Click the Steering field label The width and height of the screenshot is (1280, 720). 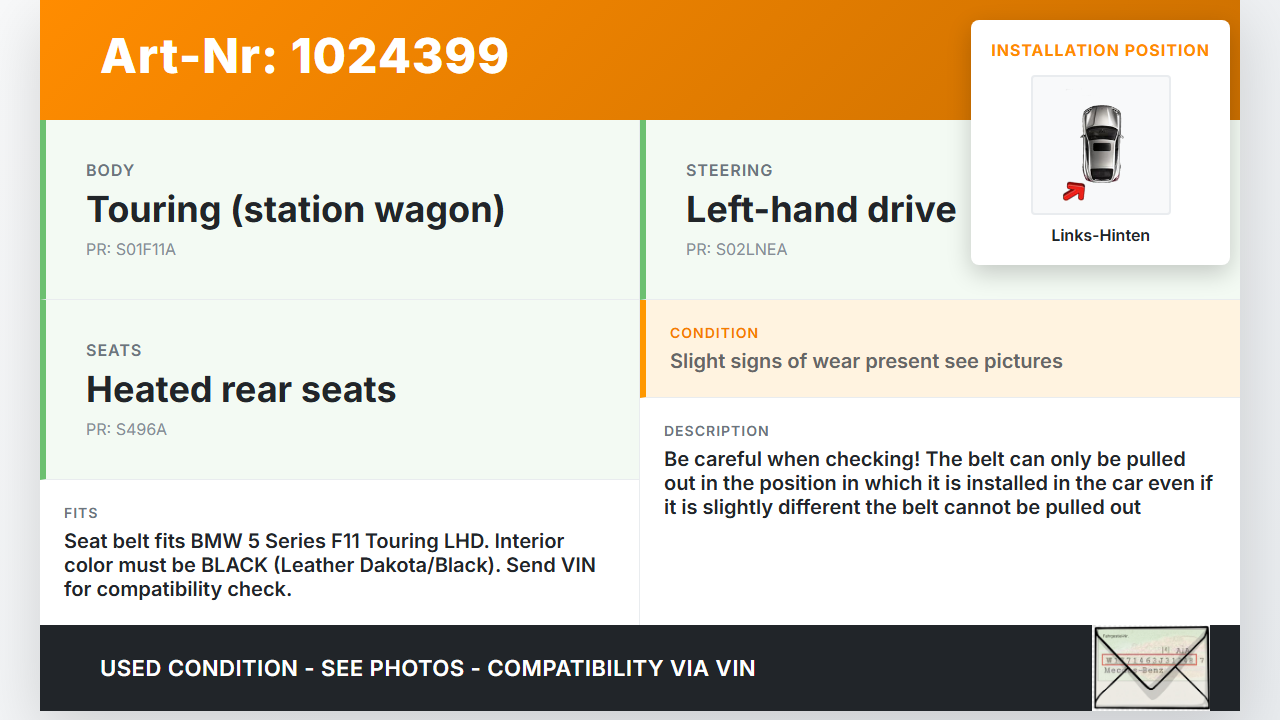click(729, 170)
